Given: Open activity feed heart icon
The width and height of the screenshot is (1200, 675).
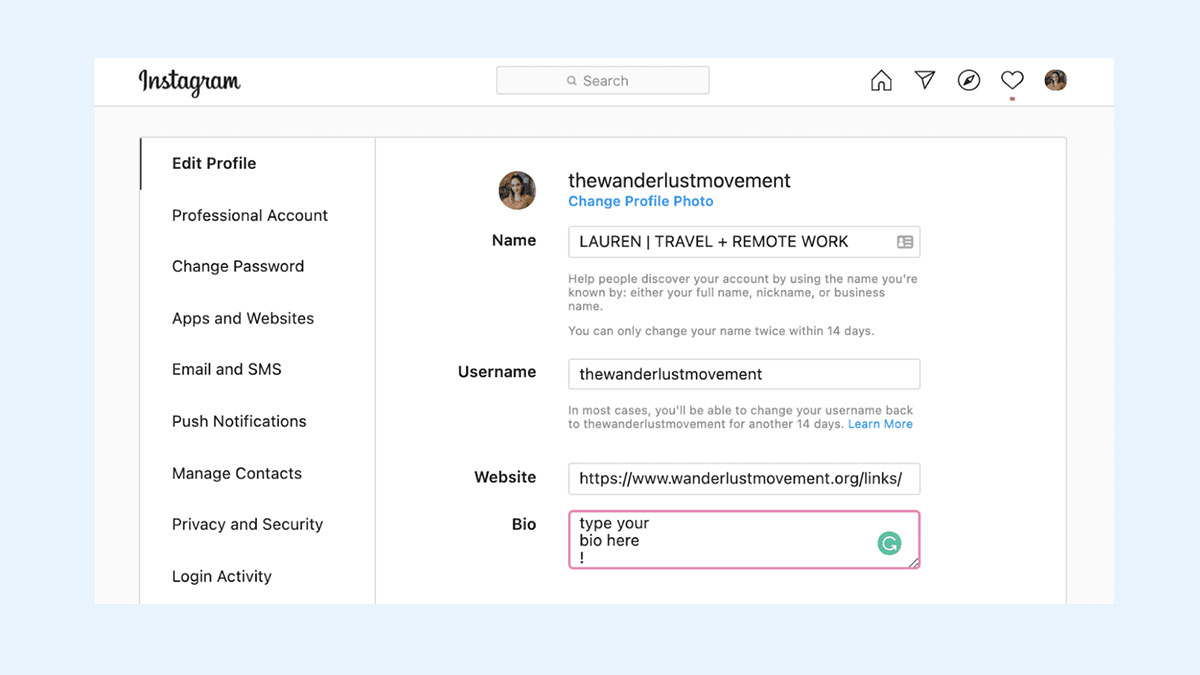Looking at the screenshot, I should [x=1012, y=80].
